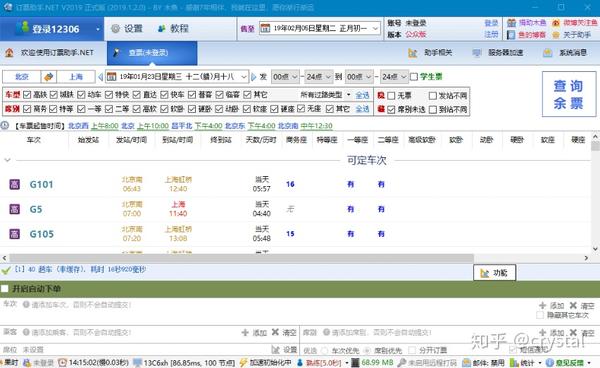The width and height of the screenshot is (600, 368).
Task: Click the 查询余票 query button
Action: (x=569, y=94)
